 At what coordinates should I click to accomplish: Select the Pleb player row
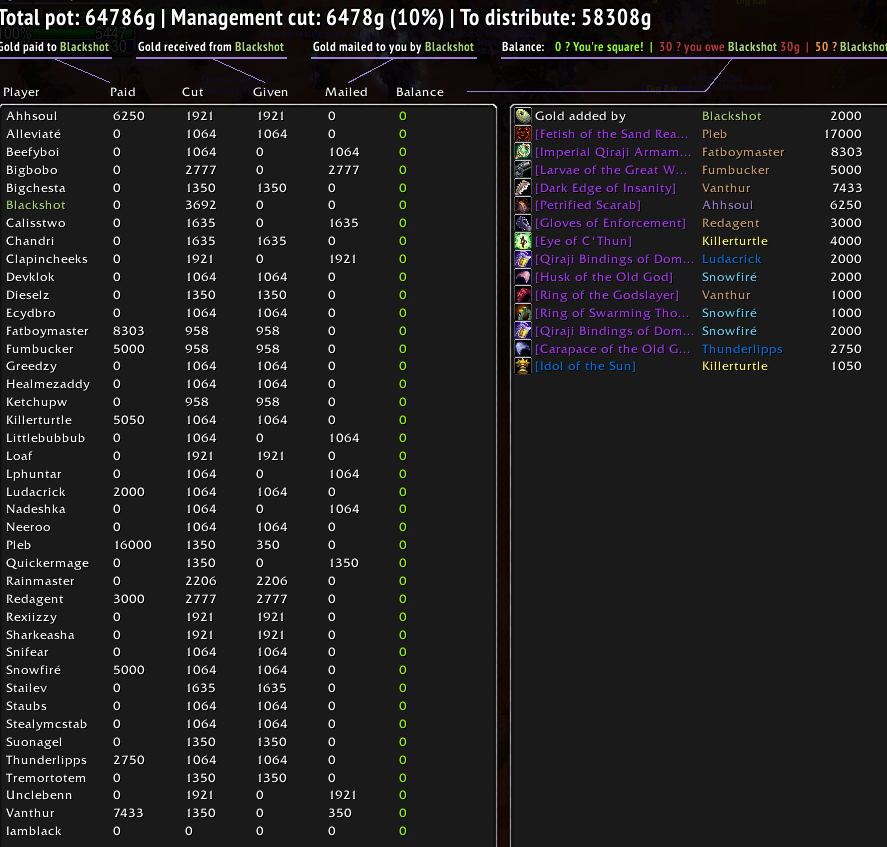(x=248, y=545)
